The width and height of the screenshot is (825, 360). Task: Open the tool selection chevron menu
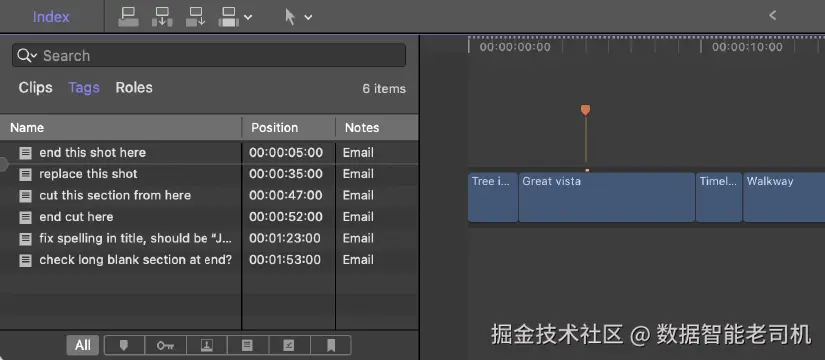(308, 17)
